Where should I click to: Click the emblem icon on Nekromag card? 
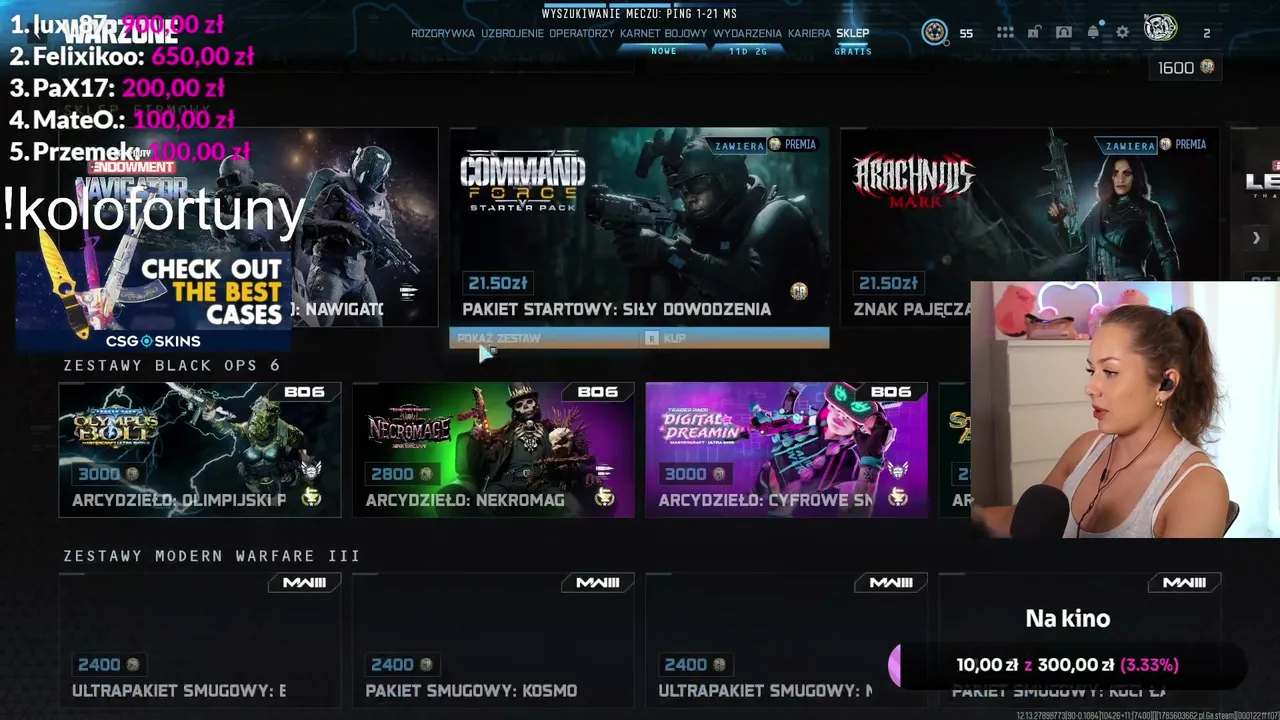pyautogui.click(x=604, y=497)
